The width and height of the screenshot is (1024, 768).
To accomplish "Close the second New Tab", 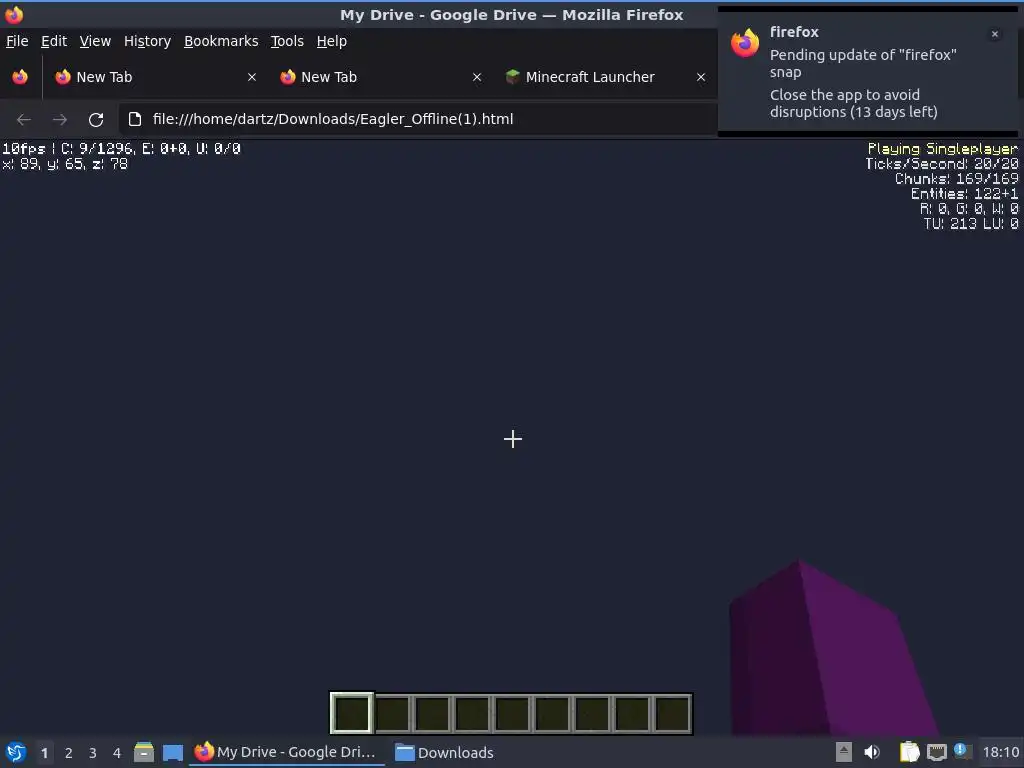I will (477, 77).
